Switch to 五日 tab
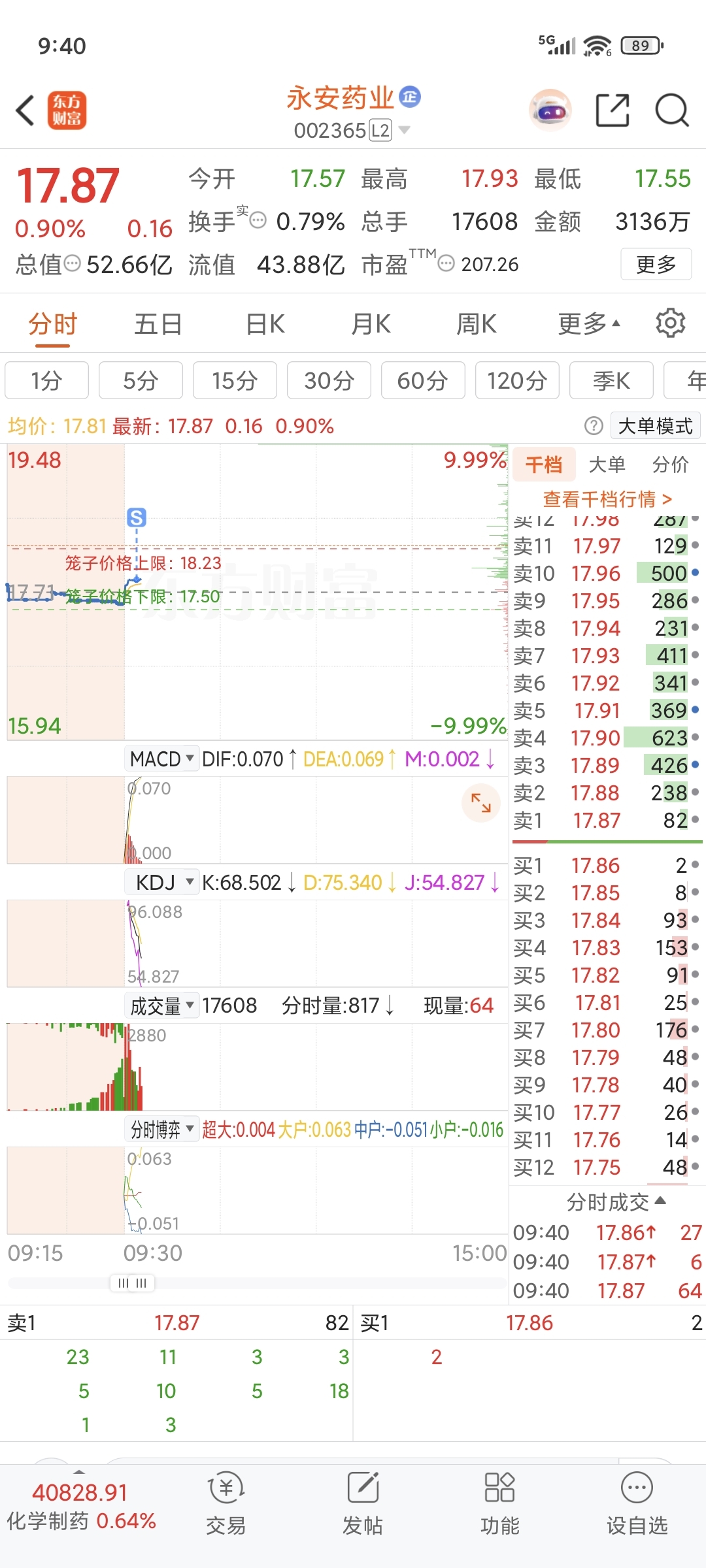 [x=158, y=323]
